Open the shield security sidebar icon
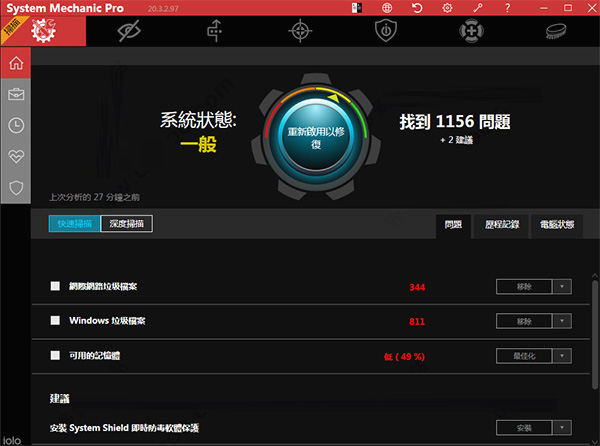The height and width of the screenshot is (446, 600). coord(16,188)
